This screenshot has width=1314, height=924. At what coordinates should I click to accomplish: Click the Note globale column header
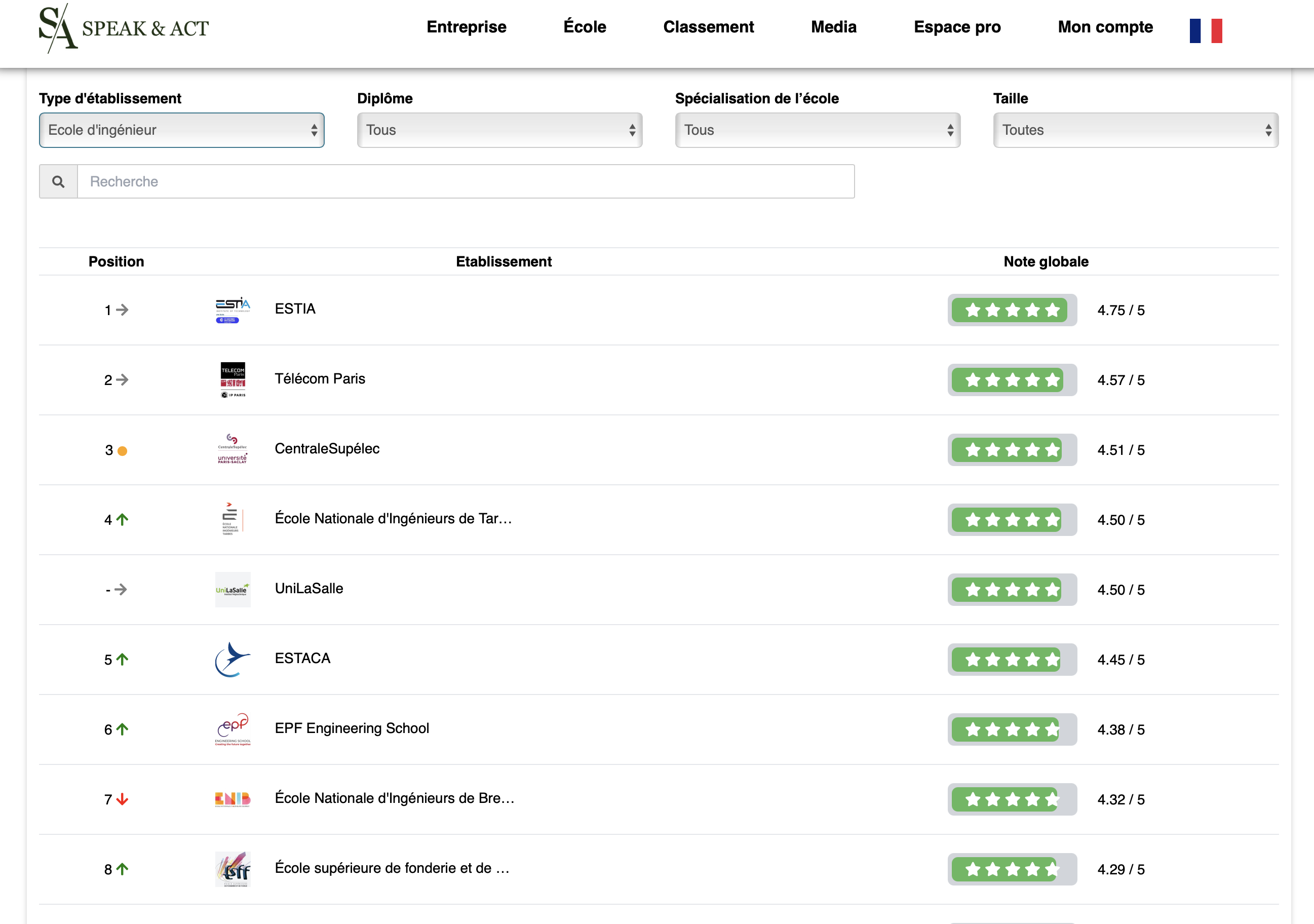1046,261
